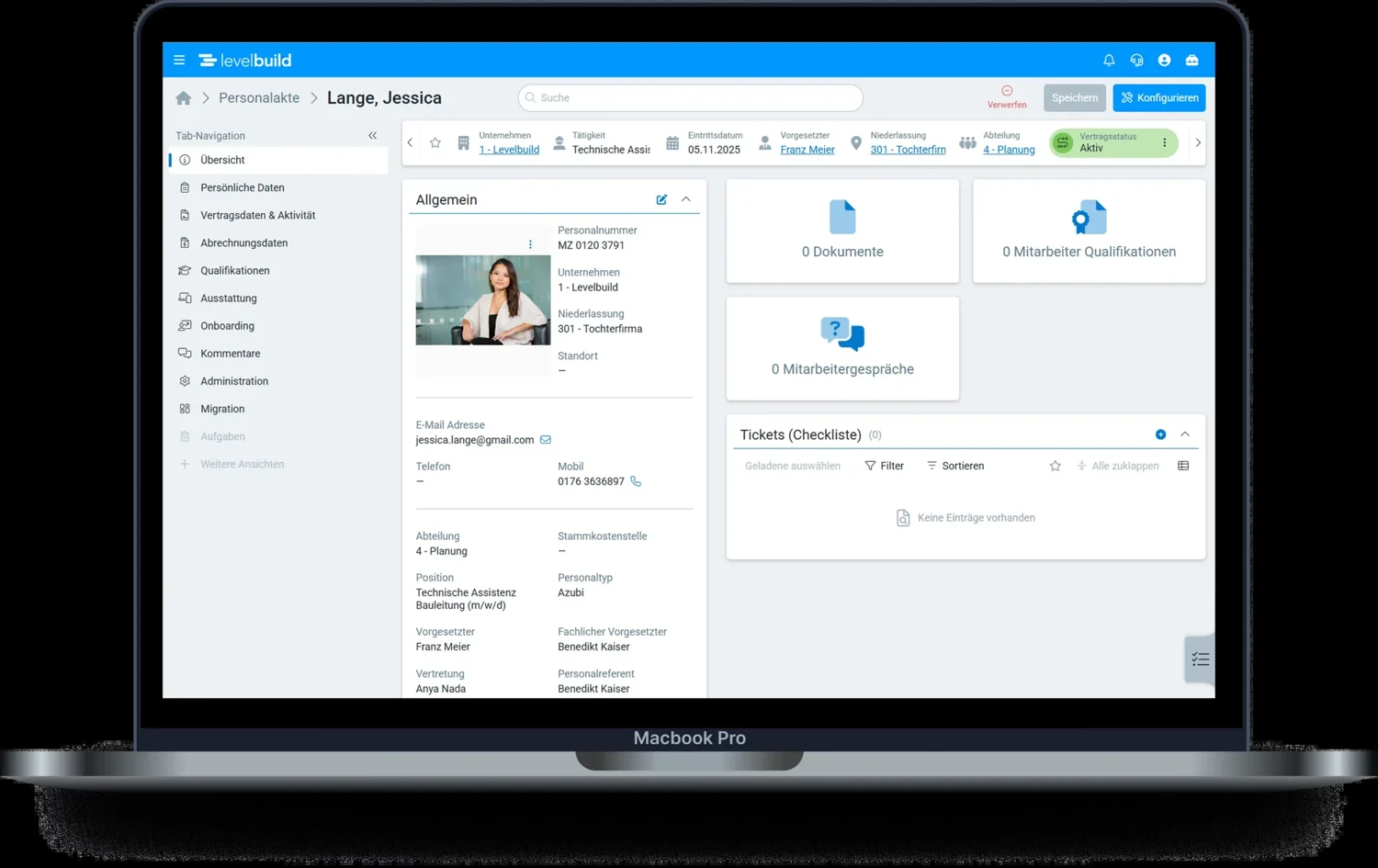Click Verwerfen to discard changes
This screenshot has height=868, width=1378.
pyautogui.click(x=1007, y=97)
